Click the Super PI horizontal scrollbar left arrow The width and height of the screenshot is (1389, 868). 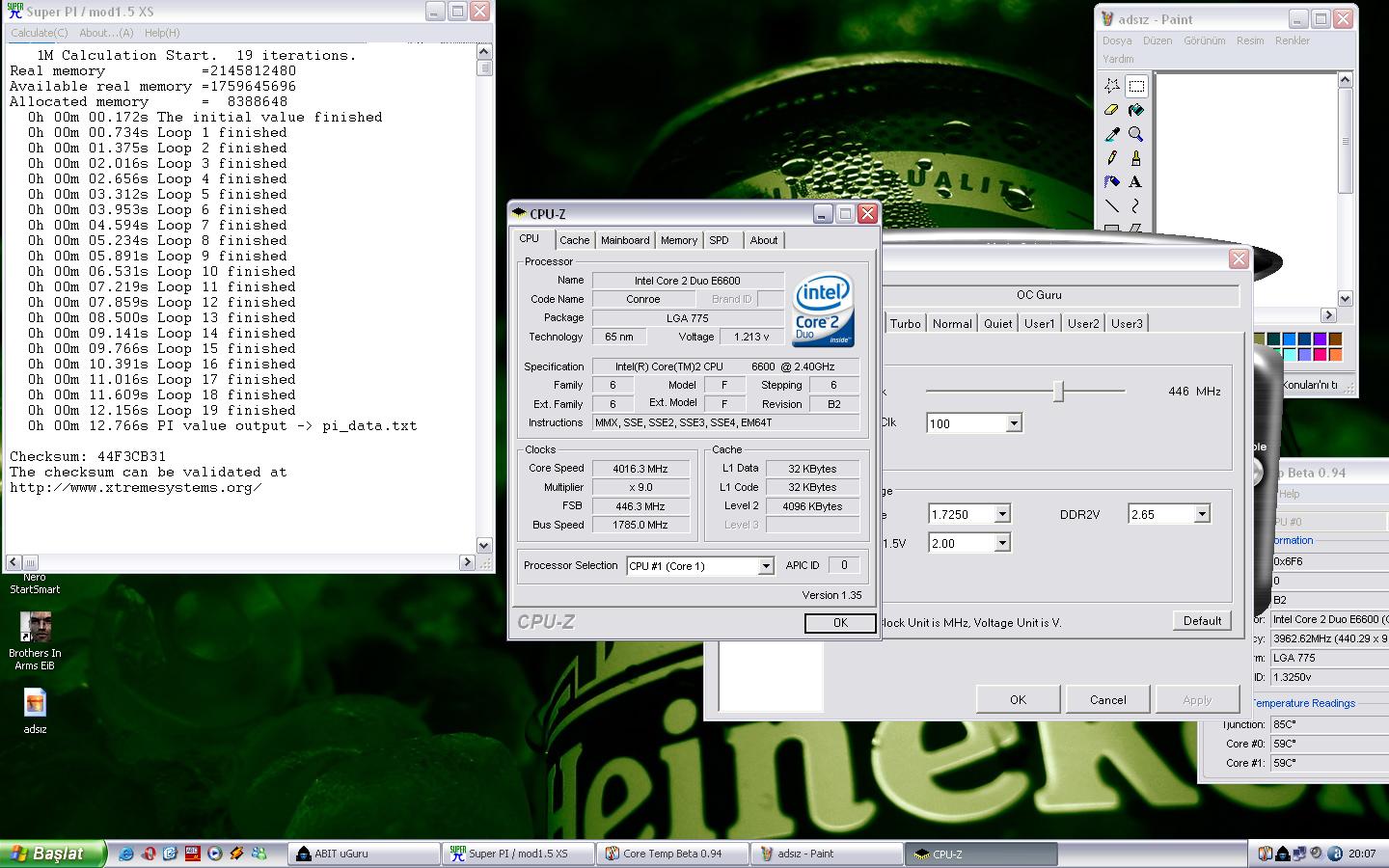coord(14,562)
